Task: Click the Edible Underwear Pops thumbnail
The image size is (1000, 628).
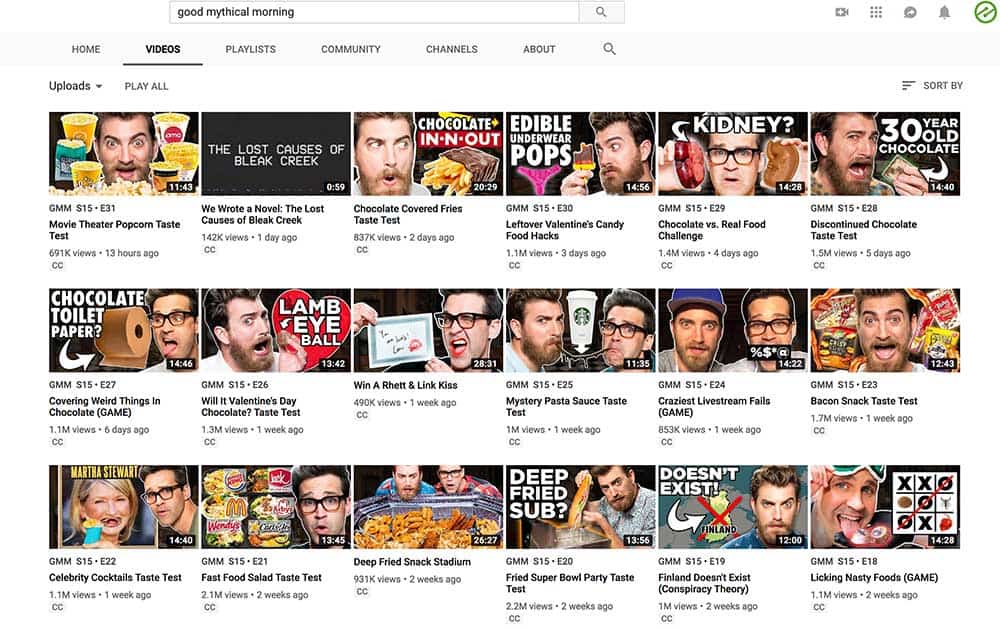Action: click(580, 154)
